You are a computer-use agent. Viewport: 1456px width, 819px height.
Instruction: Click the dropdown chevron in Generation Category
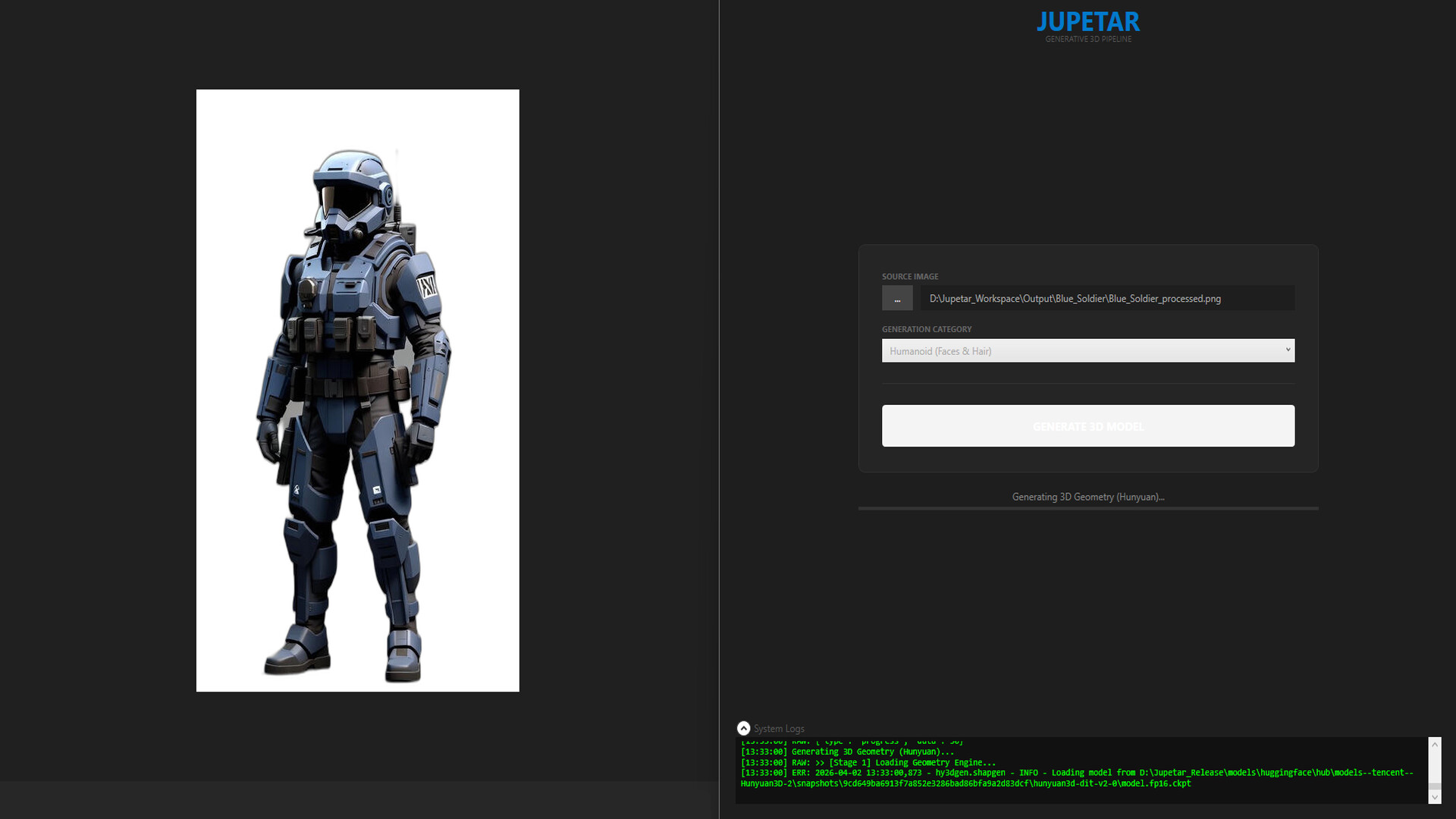click(1287, 350)
